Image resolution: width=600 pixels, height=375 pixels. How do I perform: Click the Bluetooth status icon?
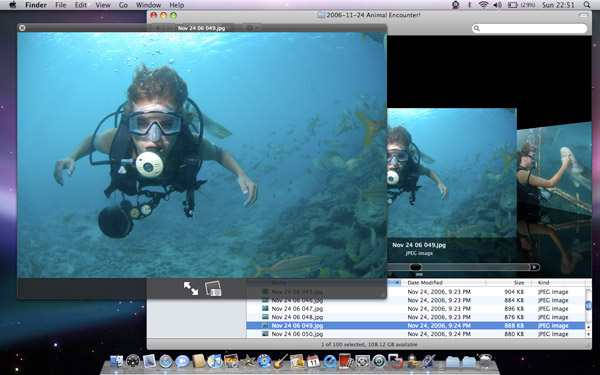pyautogui.click(x=470, y=5)
